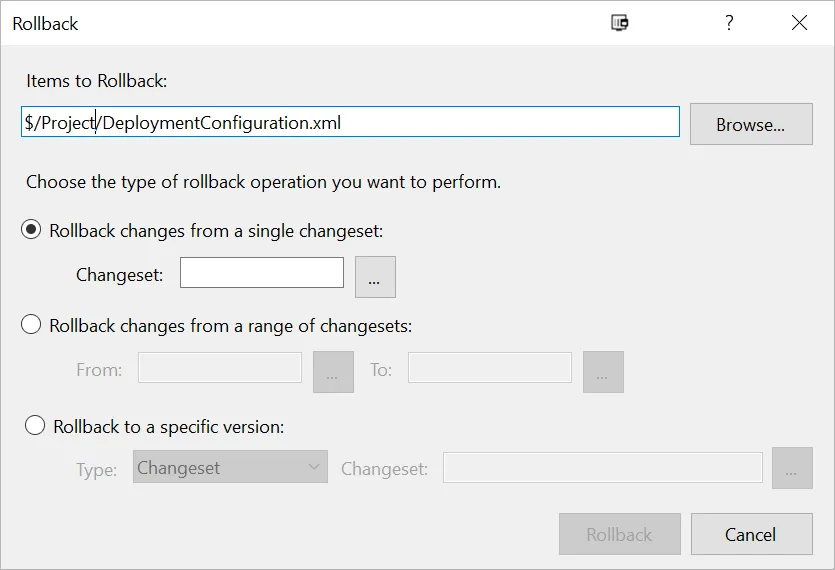Click ellipsis button next to To field
Screen dimensions: 835x570
(603, 372)
